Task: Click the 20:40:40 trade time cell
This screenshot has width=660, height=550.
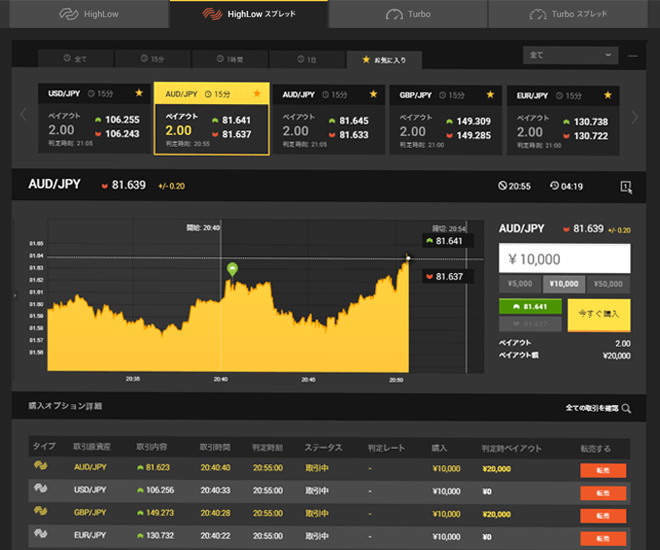Action: coord(215,468)
